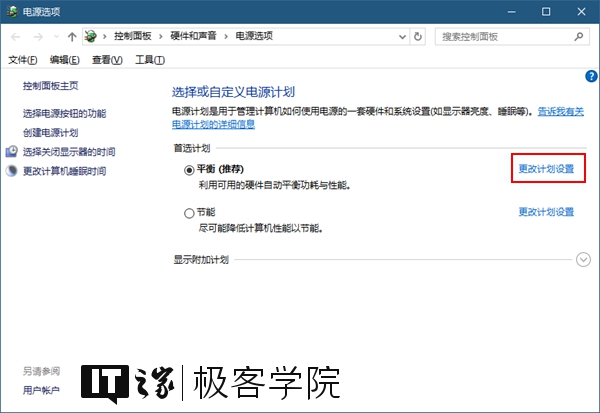Image resolution: width=600 pixels, height=413 pixels.
Task: Click the Back navigation arrow
Action: click(14, 37)
